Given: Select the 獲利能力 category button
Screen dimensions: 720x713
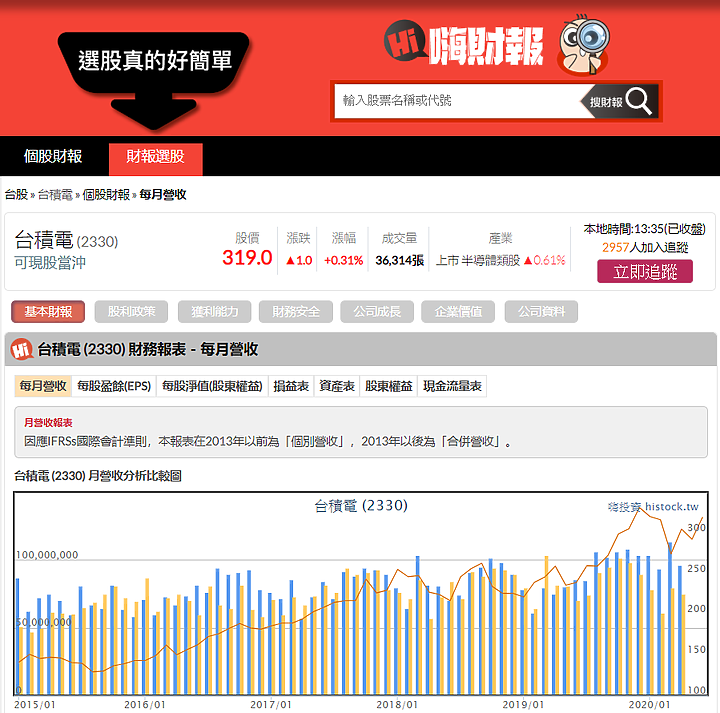Looking at the screenshot, I should coord(214,312).
